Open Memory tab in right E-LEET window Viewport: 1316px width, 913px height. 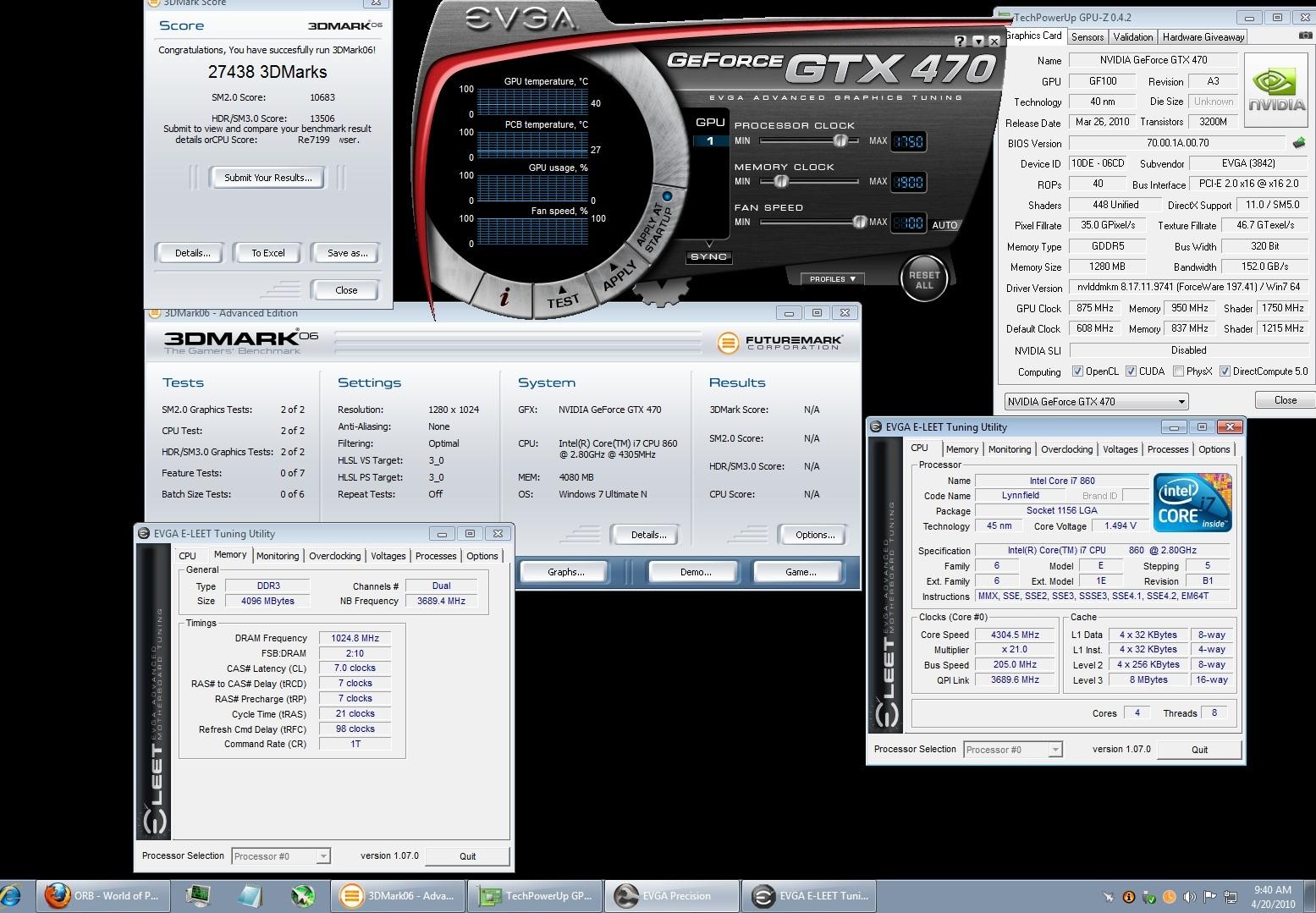pyautogui.click(x=961, y=449)
